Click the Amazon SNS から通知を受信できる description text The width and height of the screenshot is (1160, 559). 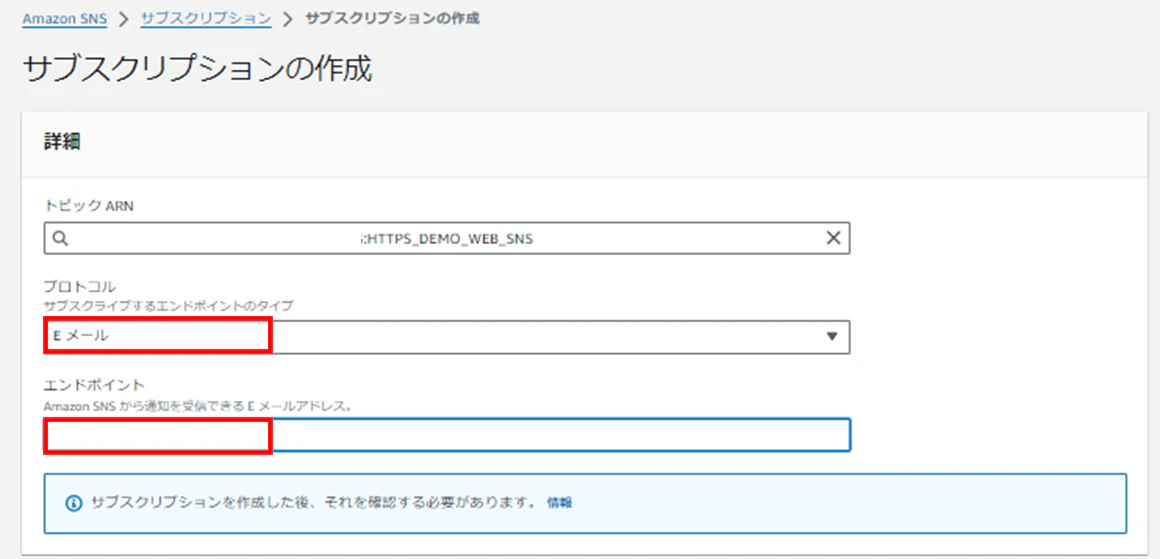click(x=198, y=406)
